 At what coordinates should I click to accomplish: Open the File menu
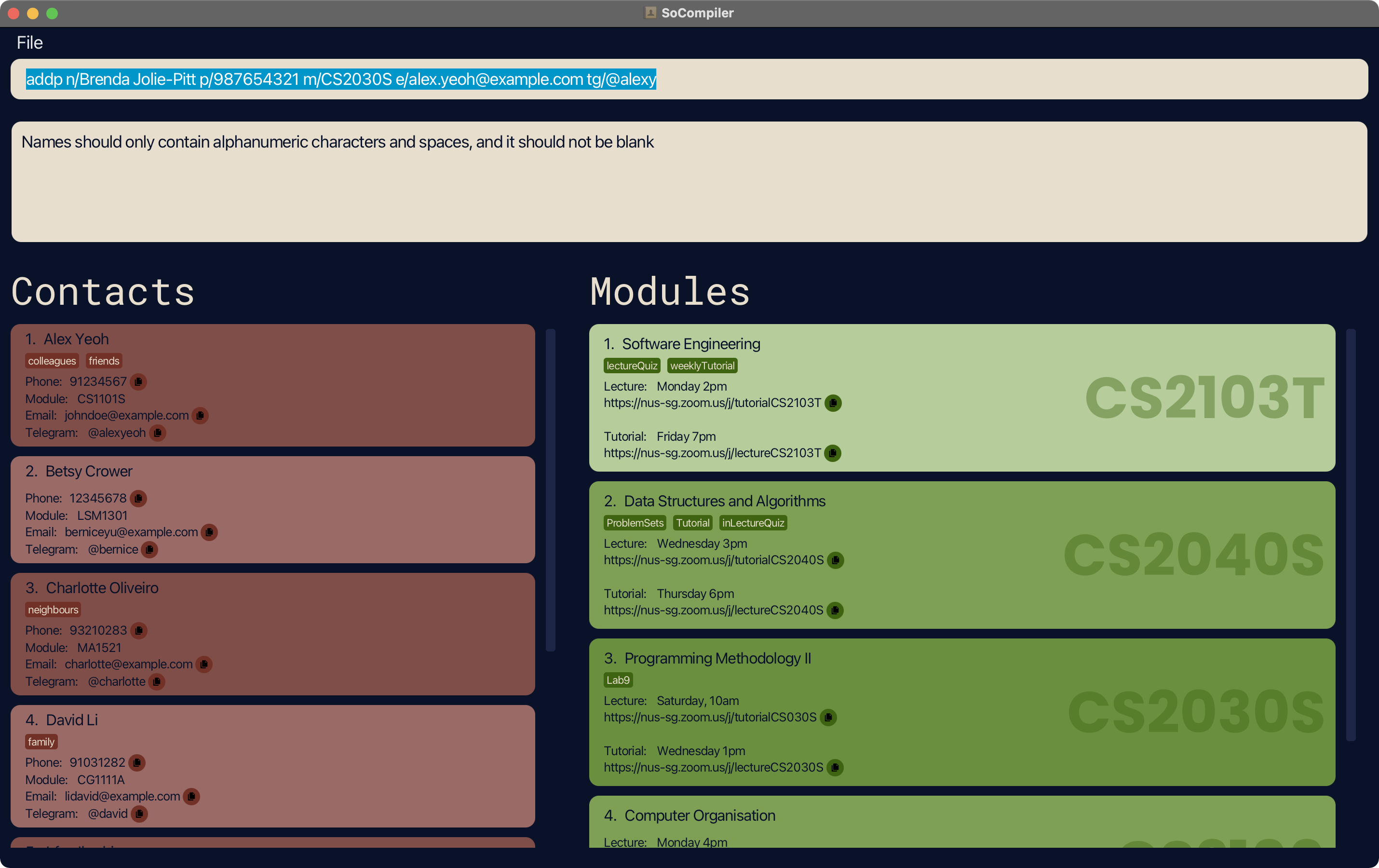(30, 43)
